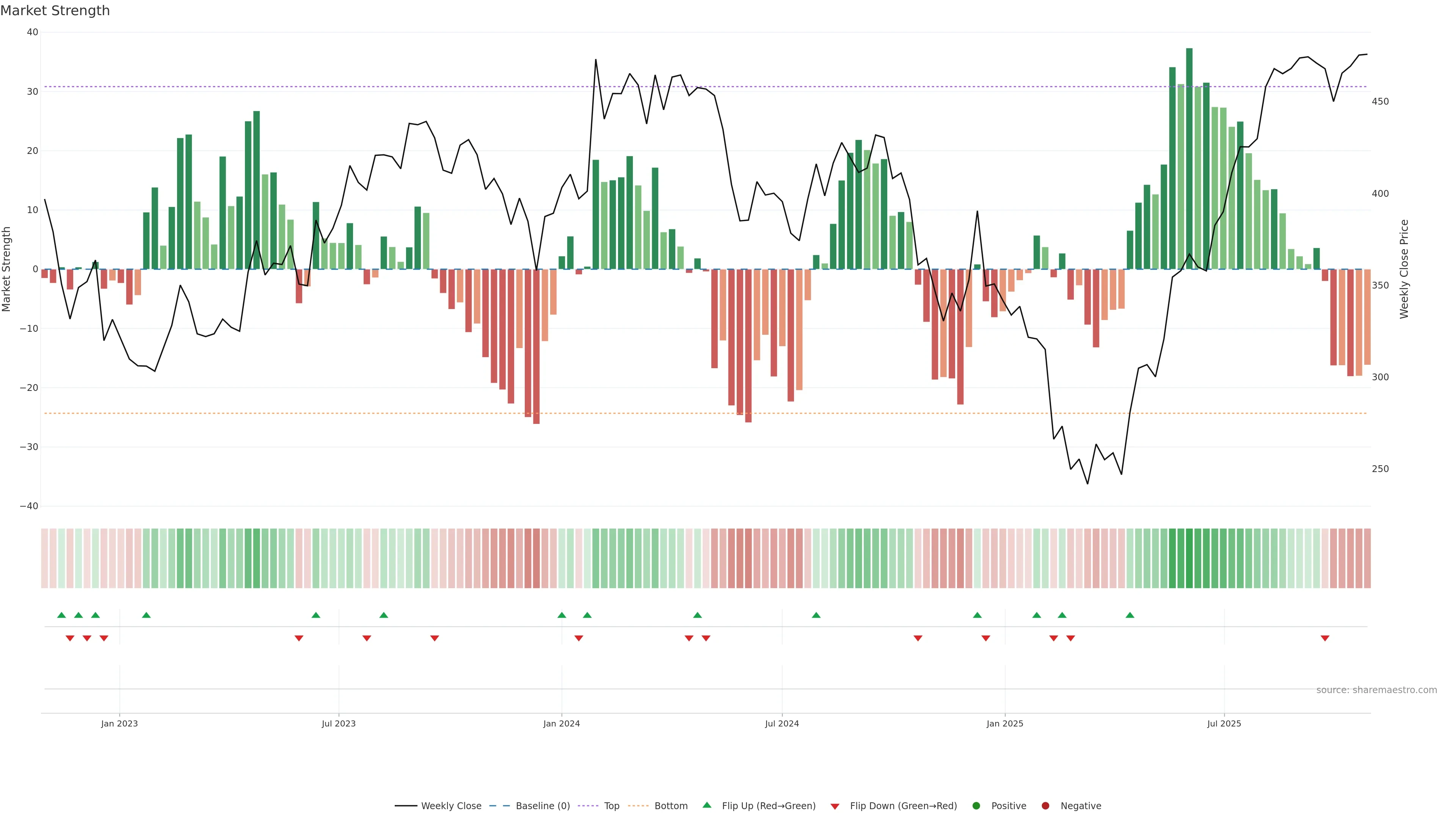The image size is (1456, 819).
Task: Click the Weekly Close Price axis title
Action: point(1404,269)
